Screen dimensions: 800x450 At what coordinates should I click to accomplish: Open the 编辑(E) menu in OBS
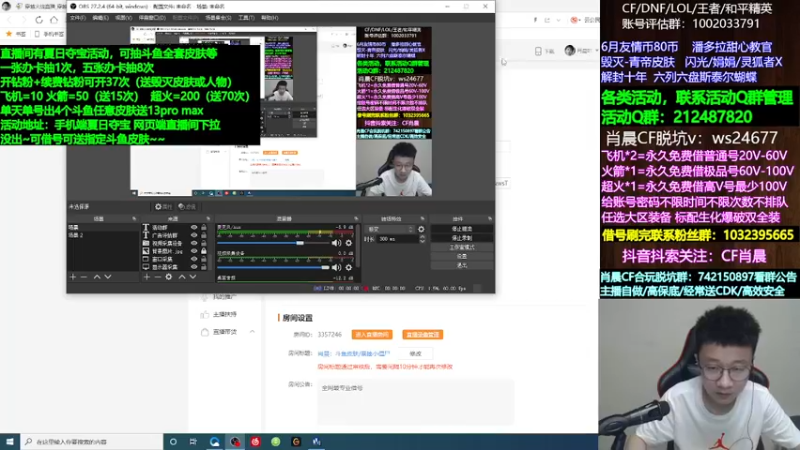point(101,18)
